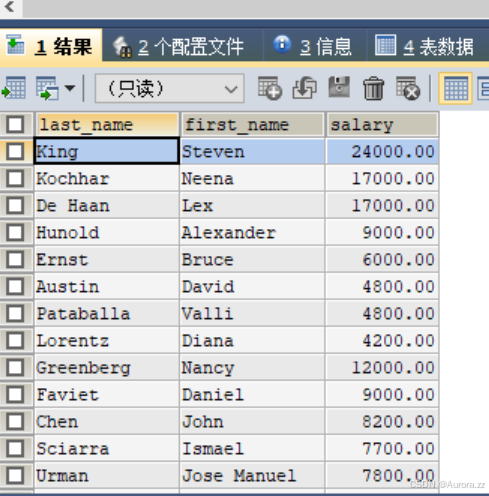489x496 pixels.
Task: Check the Ernst row checkbox
Action: pos(15,260)
